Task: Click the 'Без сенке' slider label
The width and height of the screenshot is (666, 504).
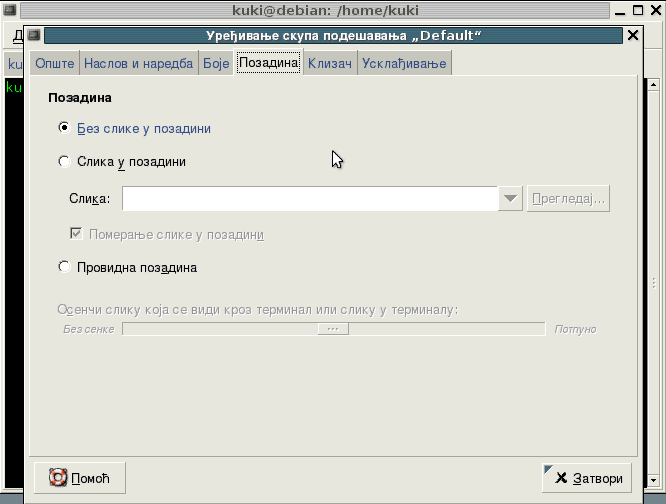Action: tap(89, 329)
